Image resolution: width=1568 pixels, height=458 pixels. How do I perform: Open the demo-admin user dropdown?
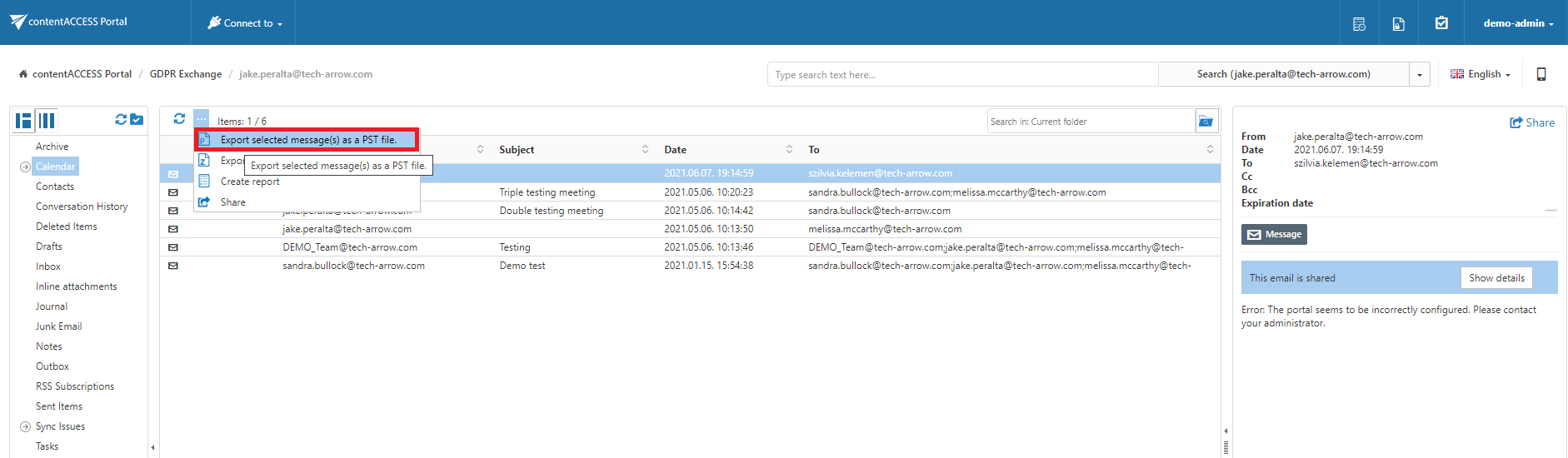click(x=1518, y=23)
